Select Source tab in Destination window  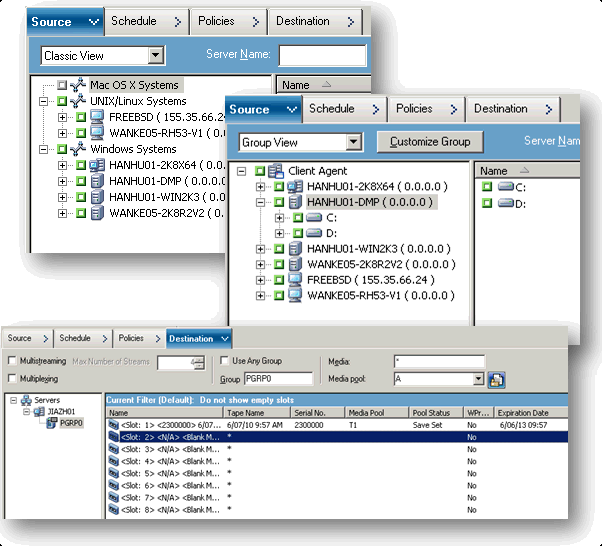click(x=28, y=338)
